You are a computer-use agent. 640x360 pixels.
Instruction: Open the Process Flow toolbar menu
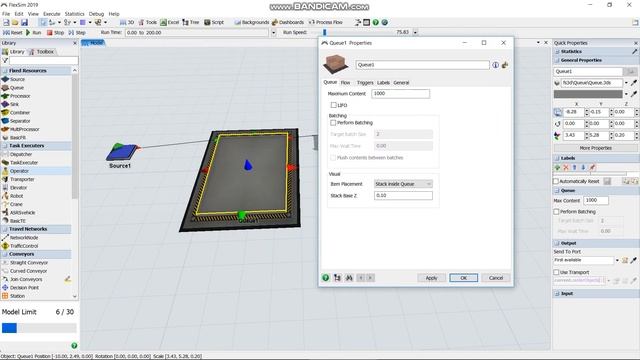tap(325, 22)
